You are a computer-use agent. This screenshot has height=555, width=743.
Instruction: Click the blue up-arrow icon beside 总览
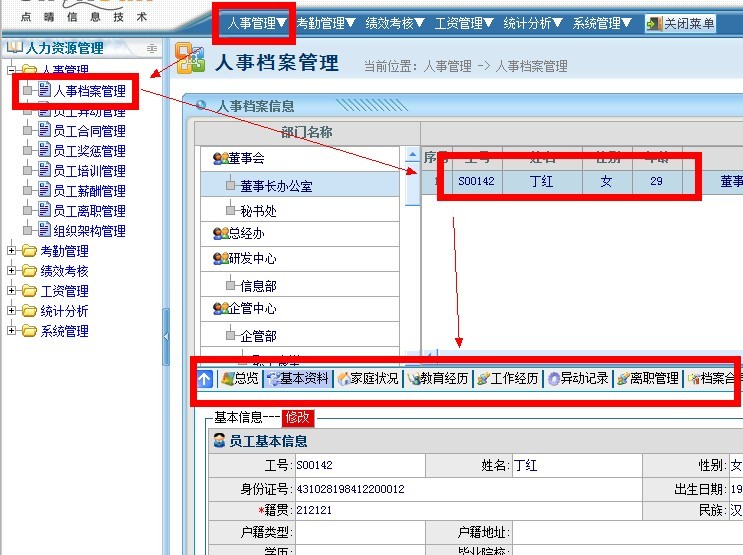(x=204, y=379)
